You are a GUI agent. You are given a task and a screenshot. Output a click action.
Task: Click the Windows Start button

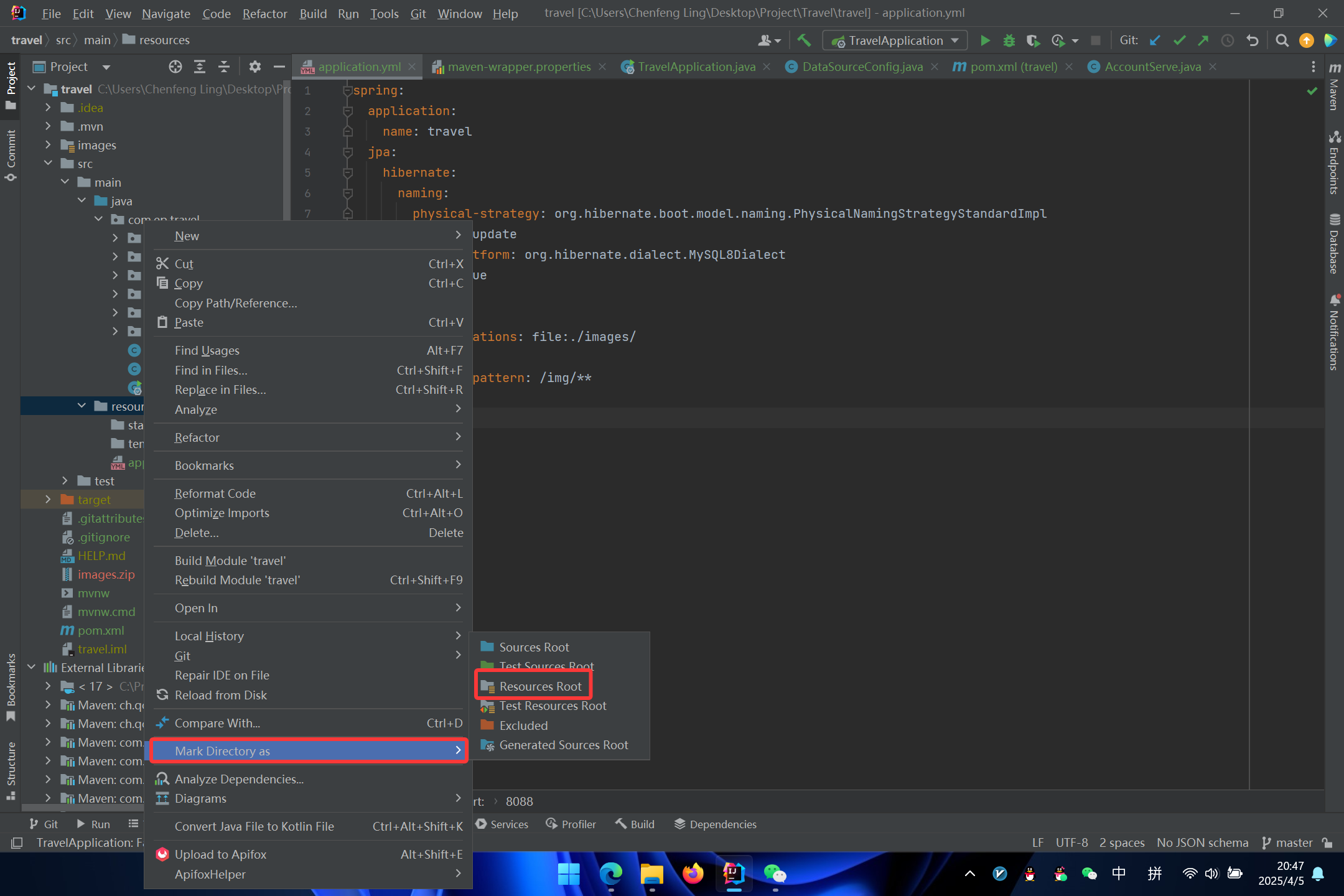pyautogui.click(x=569, y=874)
